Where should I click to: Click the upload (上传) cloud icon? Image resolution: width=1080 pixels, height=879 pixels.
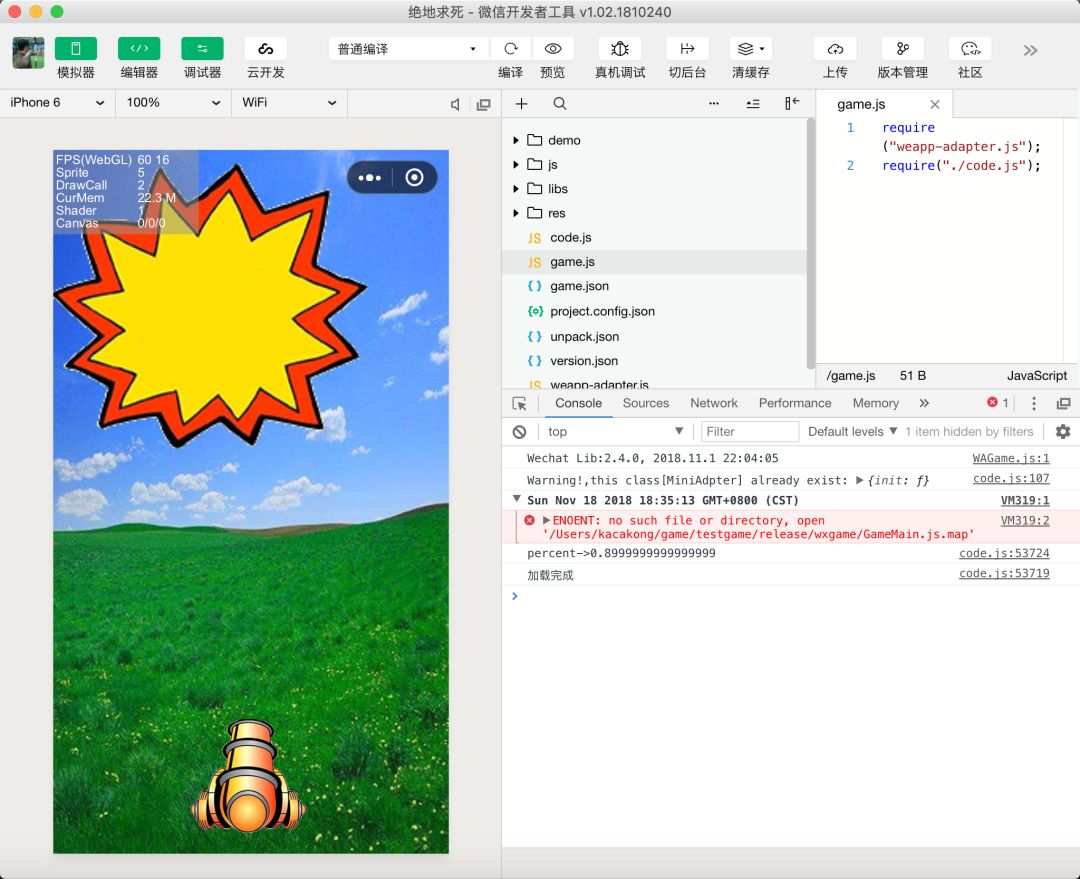click(835, 49)
